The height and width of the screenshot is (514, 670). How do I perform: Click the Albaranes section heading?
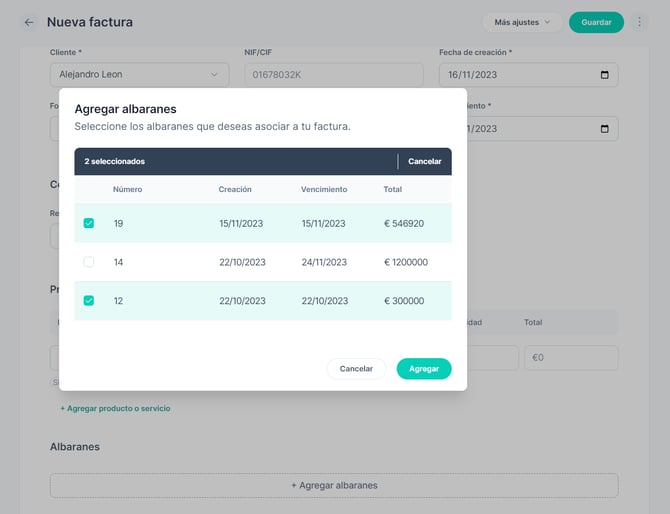(x=75, y=447)
